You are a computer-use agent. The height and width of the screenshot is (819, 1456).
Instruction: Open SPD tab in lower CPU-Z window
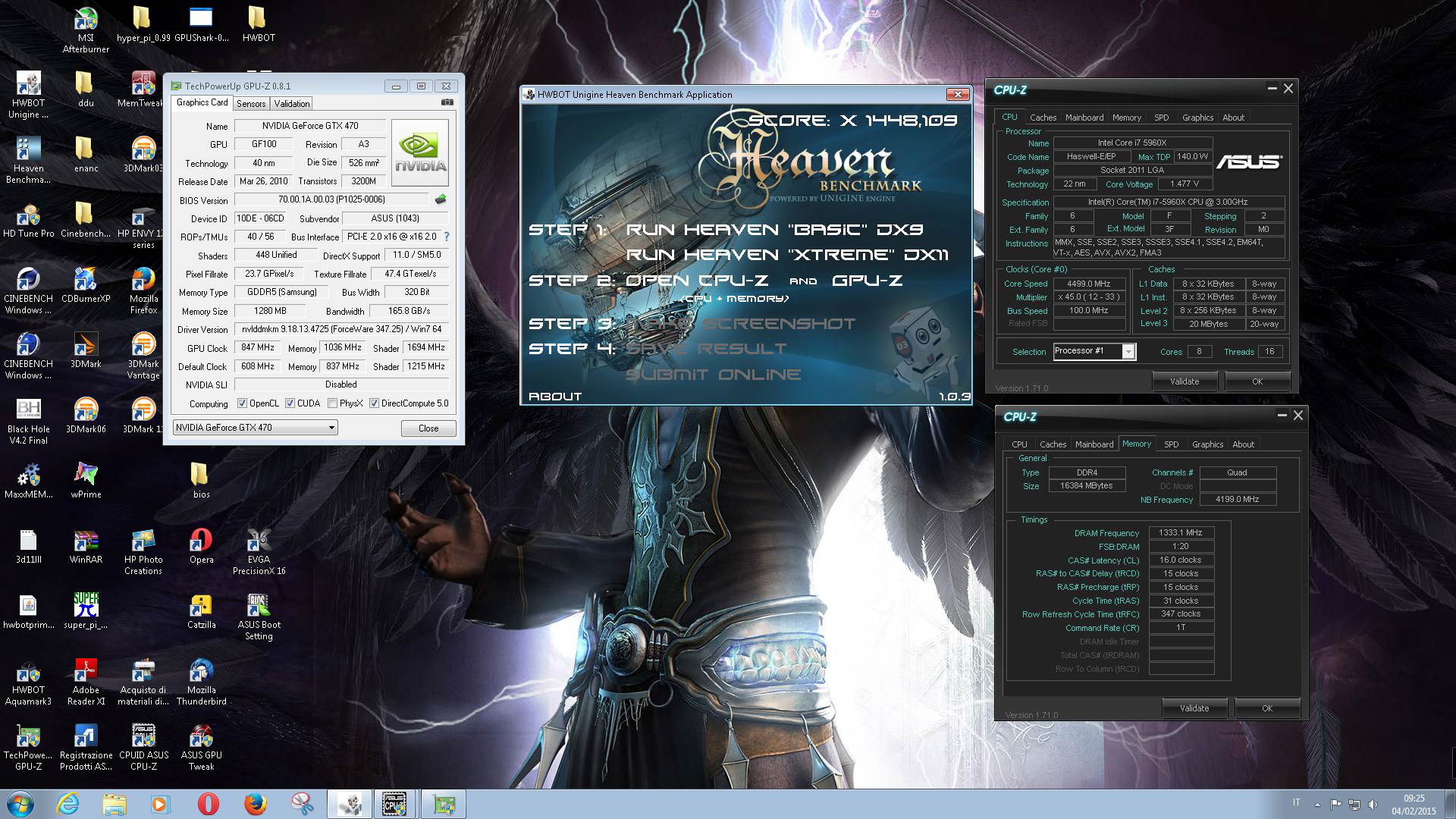pyautogui.click(x=1171, y=444)
